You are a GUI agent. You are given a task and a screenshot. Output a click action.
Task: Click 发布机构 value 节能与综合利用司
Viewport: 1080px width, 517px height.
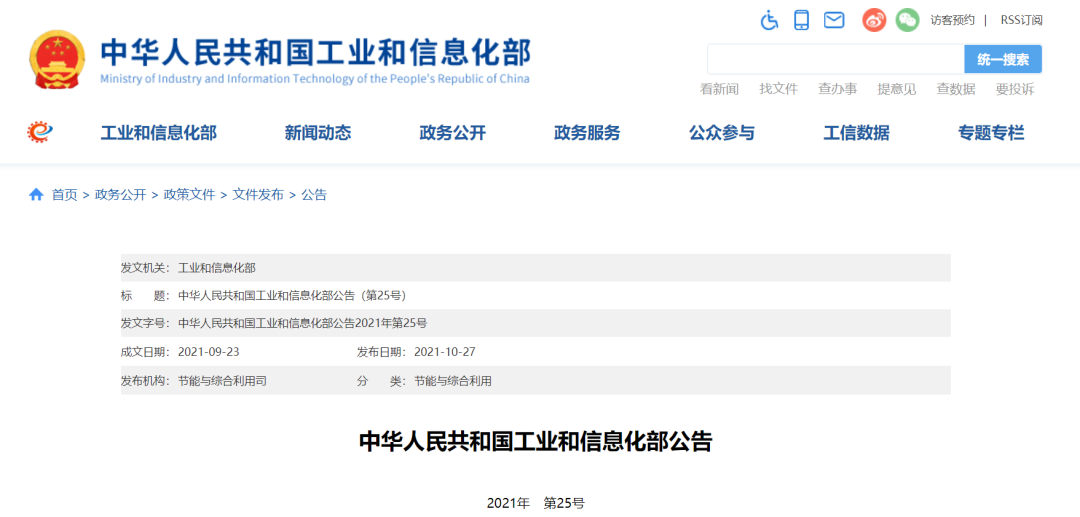222,380
